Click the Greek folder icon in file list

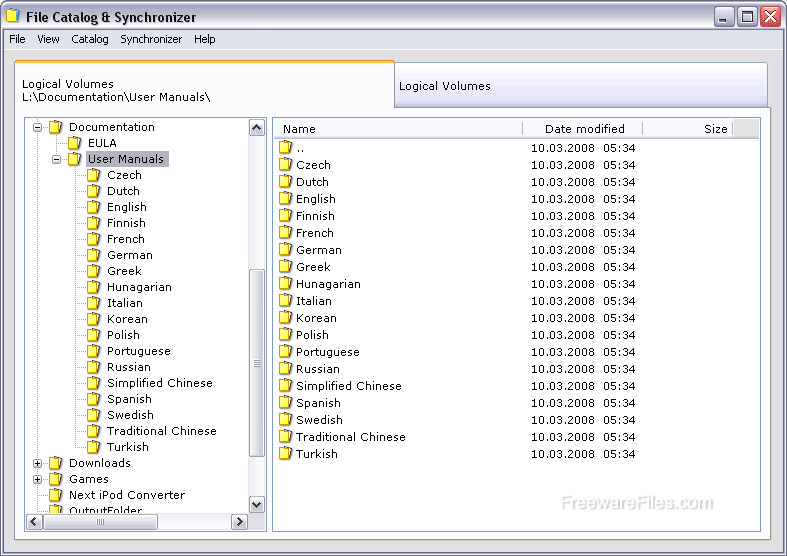(x=285, y=266)
